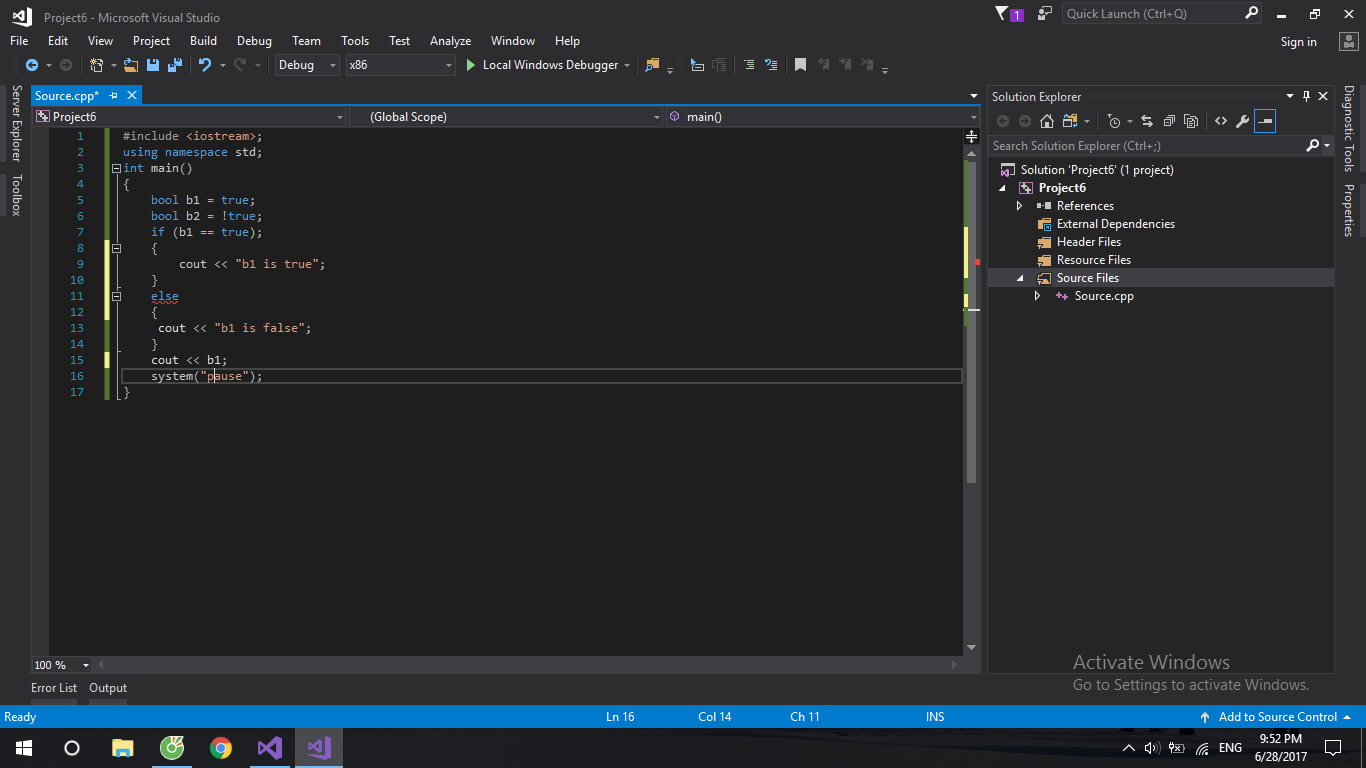Open Properties using the wrench icon
This screenshot has height=768, width=1366.
coord(1243,121)
